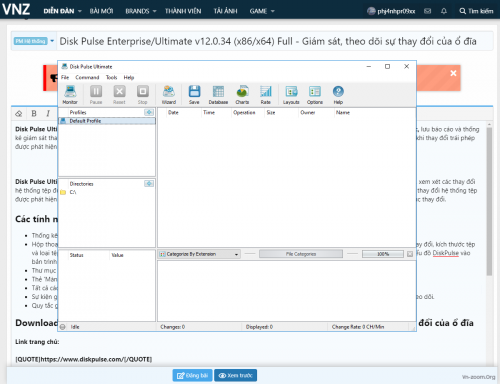The width and height of the screenshot is (500, 384).
Task: Click the Reset toolbar icon
Action: tap(119, 95)
